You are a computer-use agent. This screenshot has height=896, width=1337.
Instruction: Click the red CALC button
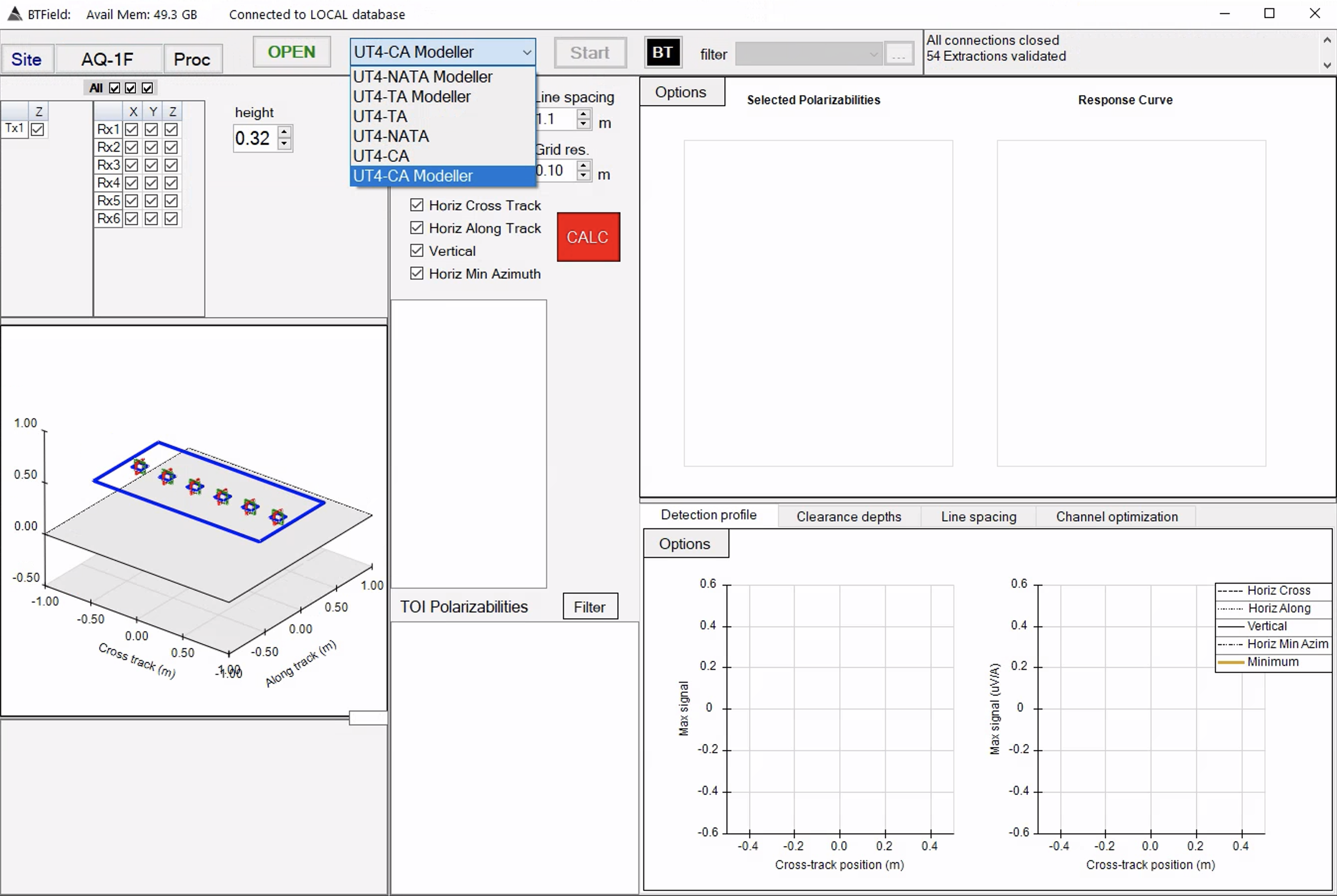589,237
